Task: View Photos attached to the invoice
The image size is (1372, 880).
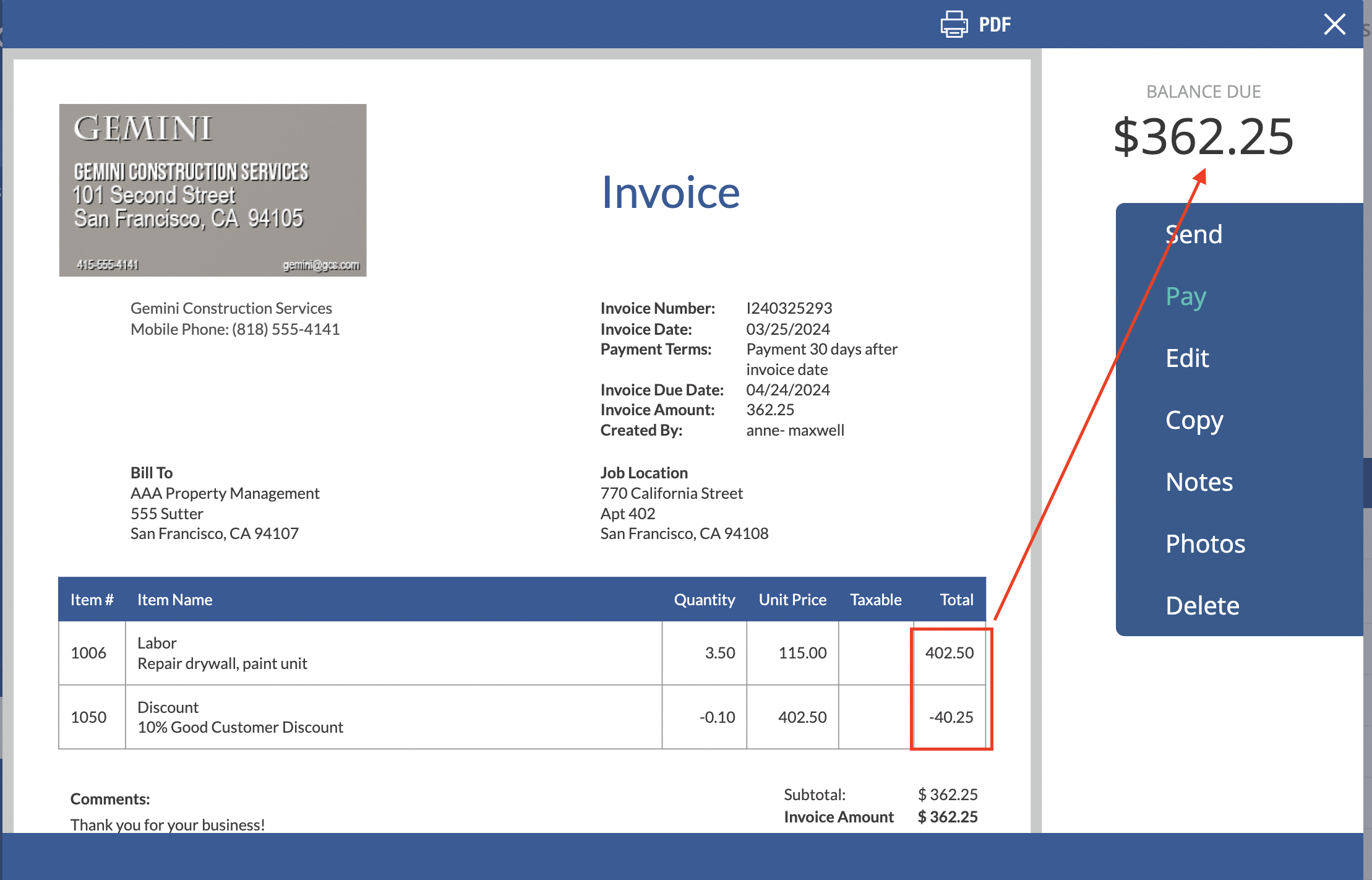Action: coord(1205,544)
